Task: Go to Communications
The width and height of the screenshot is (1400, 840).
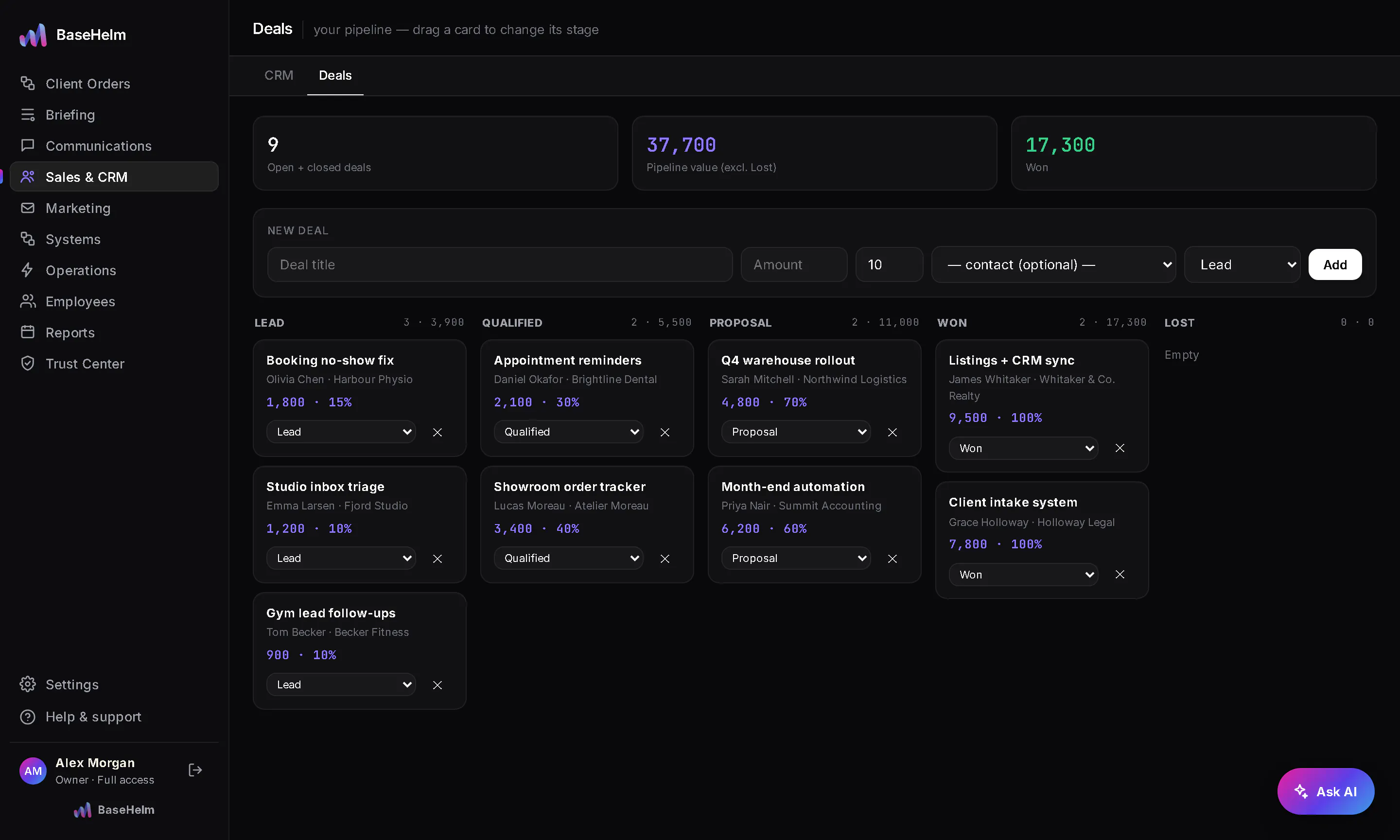Action: point(114,146)
